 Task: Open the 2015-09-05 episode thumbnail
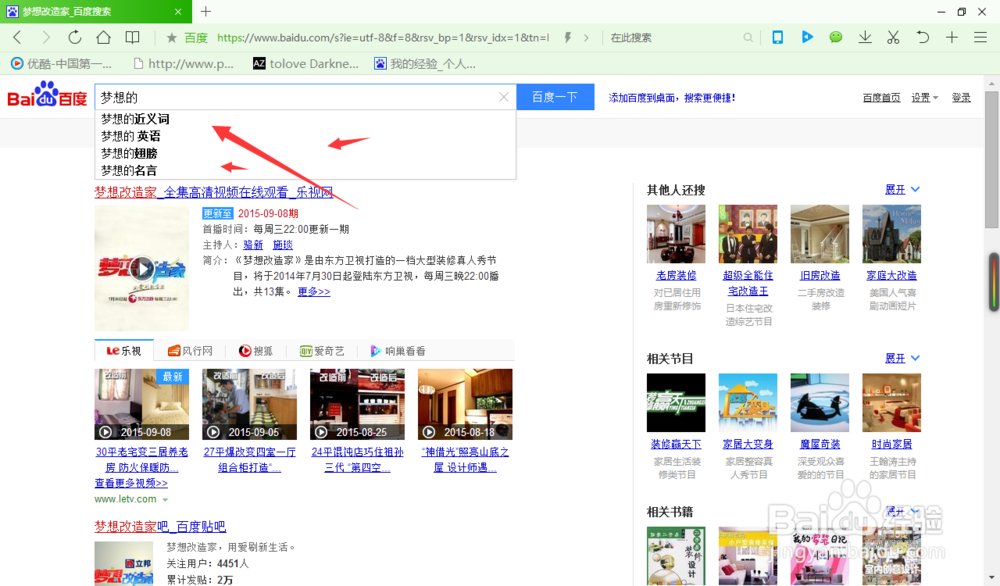[x=249, y=404]
